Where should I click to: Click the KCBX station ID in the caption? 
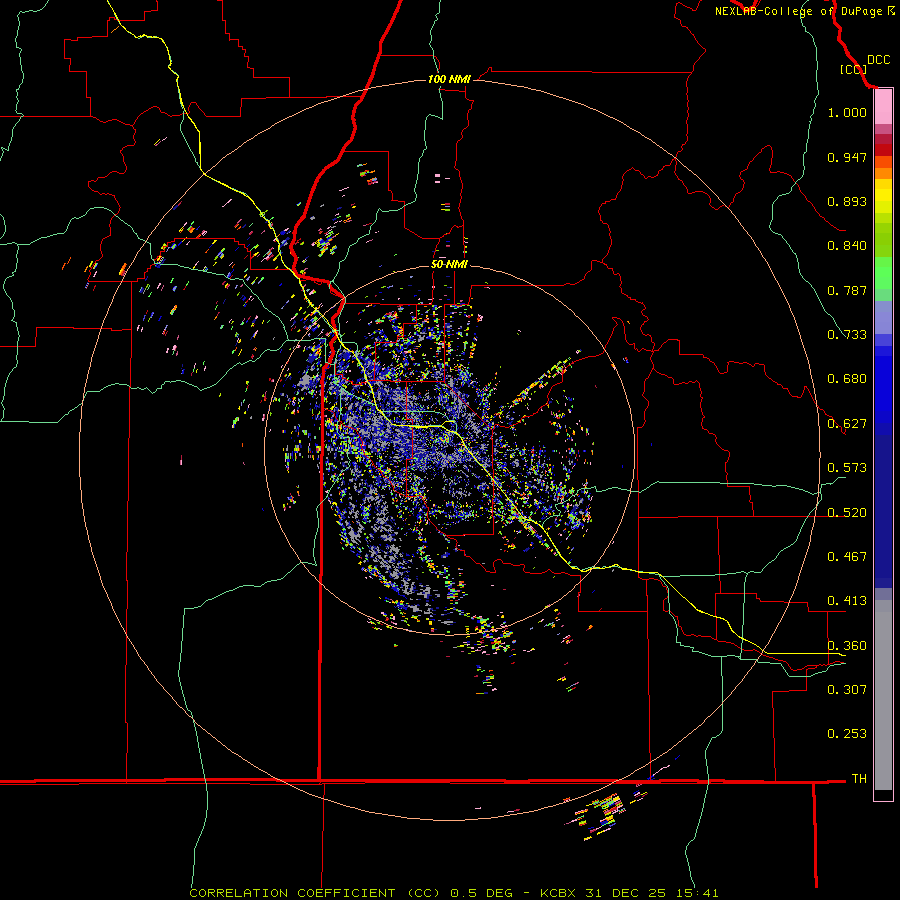(557, 893)
